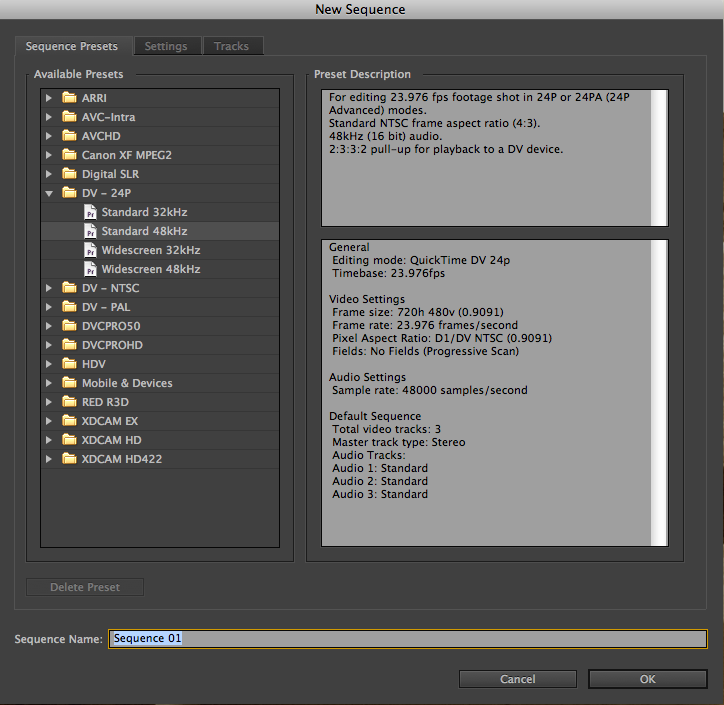Expand the AVCHD presets folder

[x=48, y=136]
